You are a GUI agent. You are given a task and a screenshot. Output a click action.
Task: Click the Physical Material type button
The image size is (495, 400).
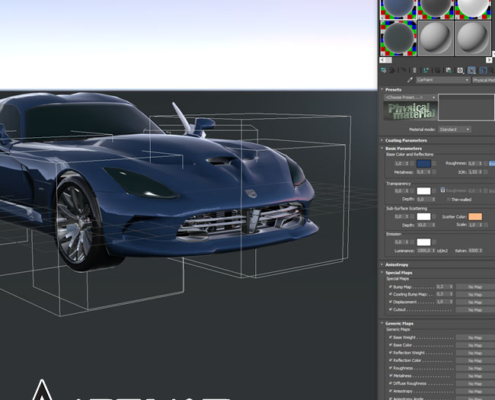[x=483, y=80]
